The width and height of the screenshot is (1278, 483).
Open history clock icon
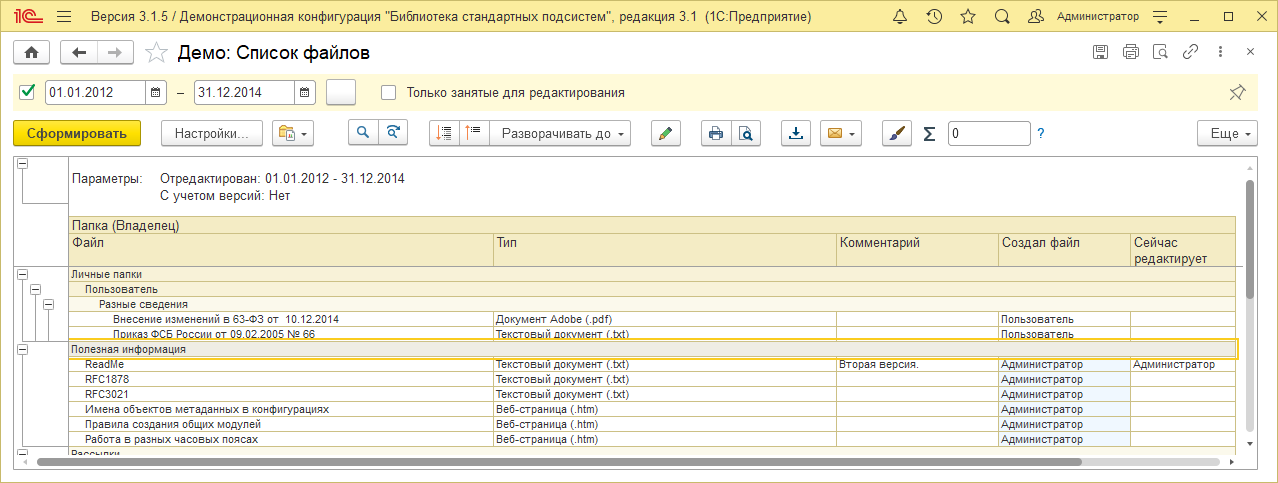pos(934,17)
